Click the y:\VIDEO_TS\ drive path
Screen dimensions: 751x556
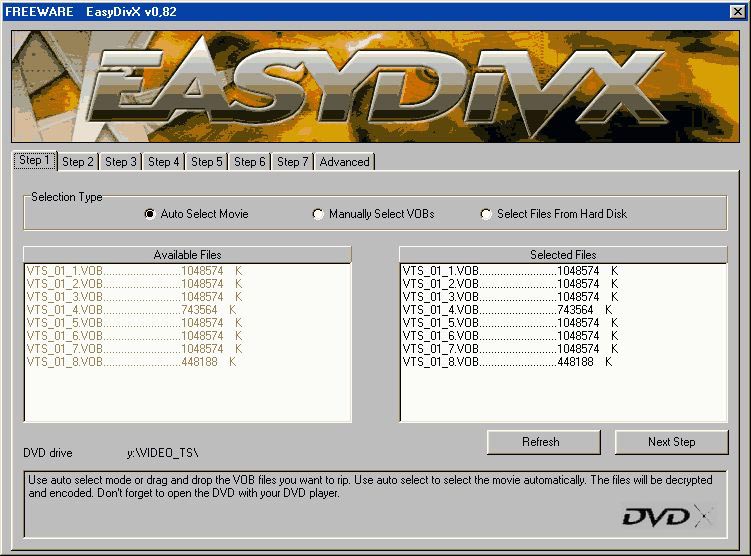tap(163, 453)
